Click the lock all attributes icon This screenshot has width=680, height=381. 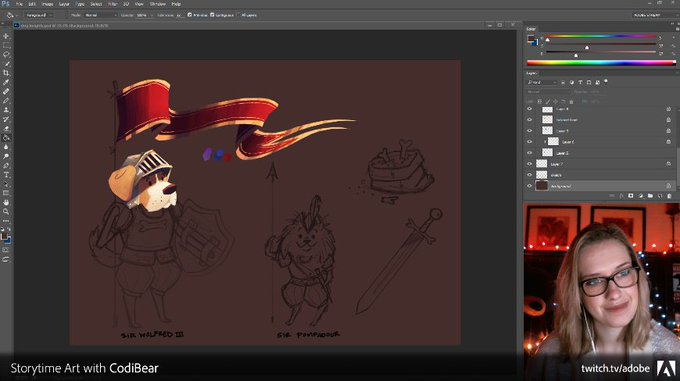tap(571, 101)
